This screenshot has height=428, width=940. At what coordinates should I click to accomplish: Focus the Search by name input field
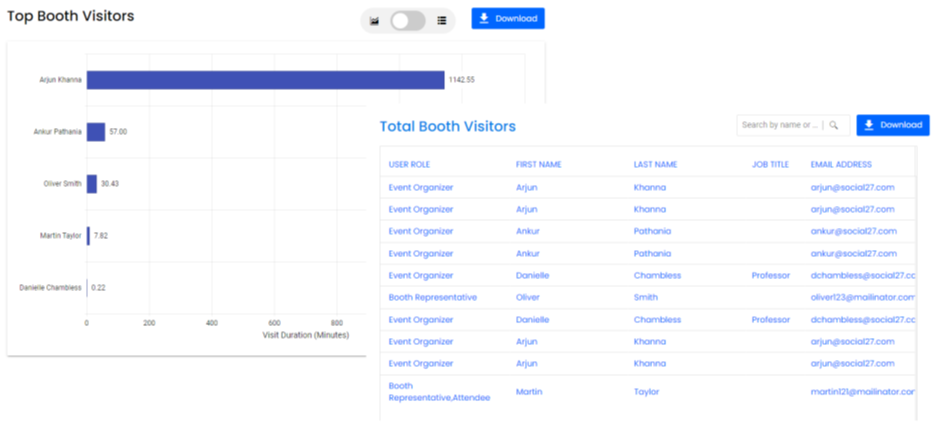point(780,125)
